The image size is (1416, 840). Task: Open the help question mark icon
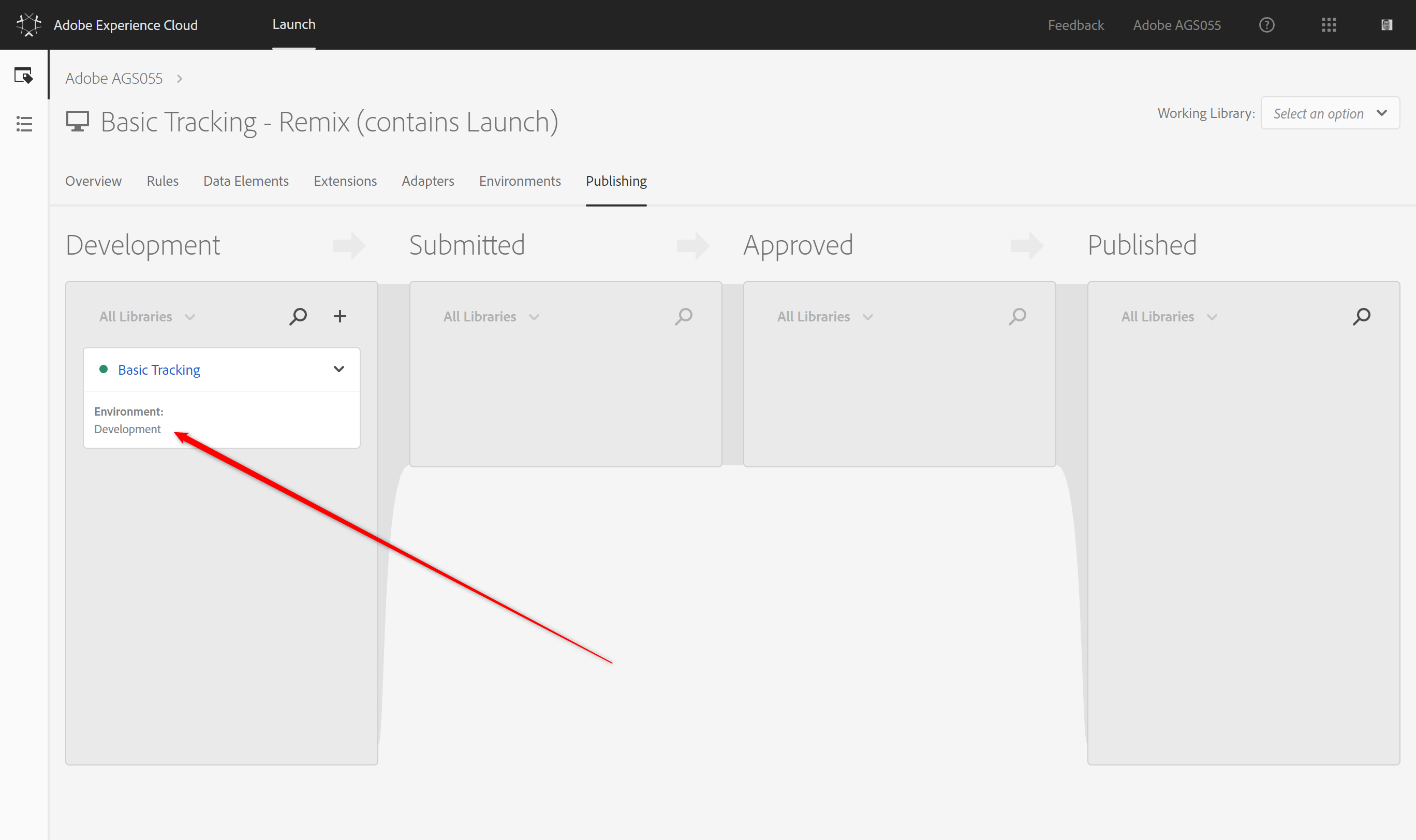pos(1266,25)
